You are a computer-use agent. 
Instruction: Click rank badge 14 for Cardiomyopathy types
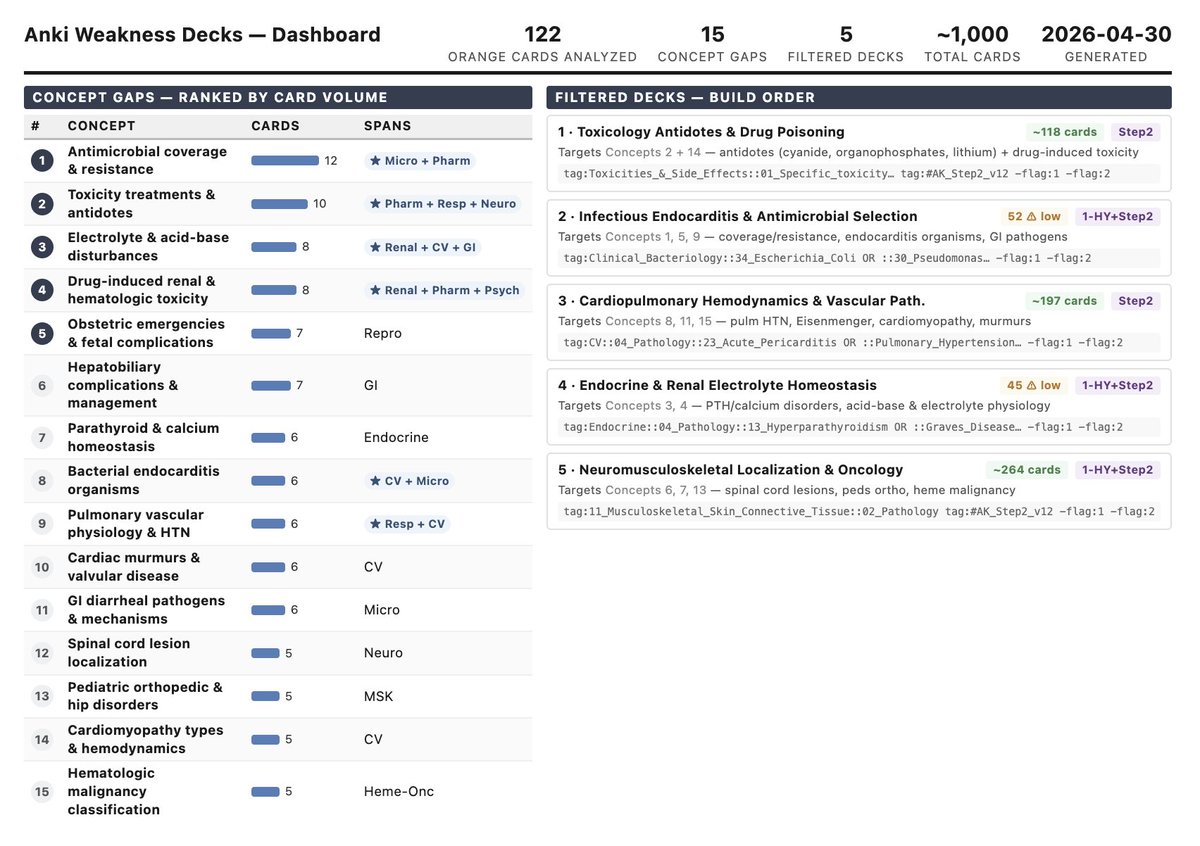click(x=42, y=739)
